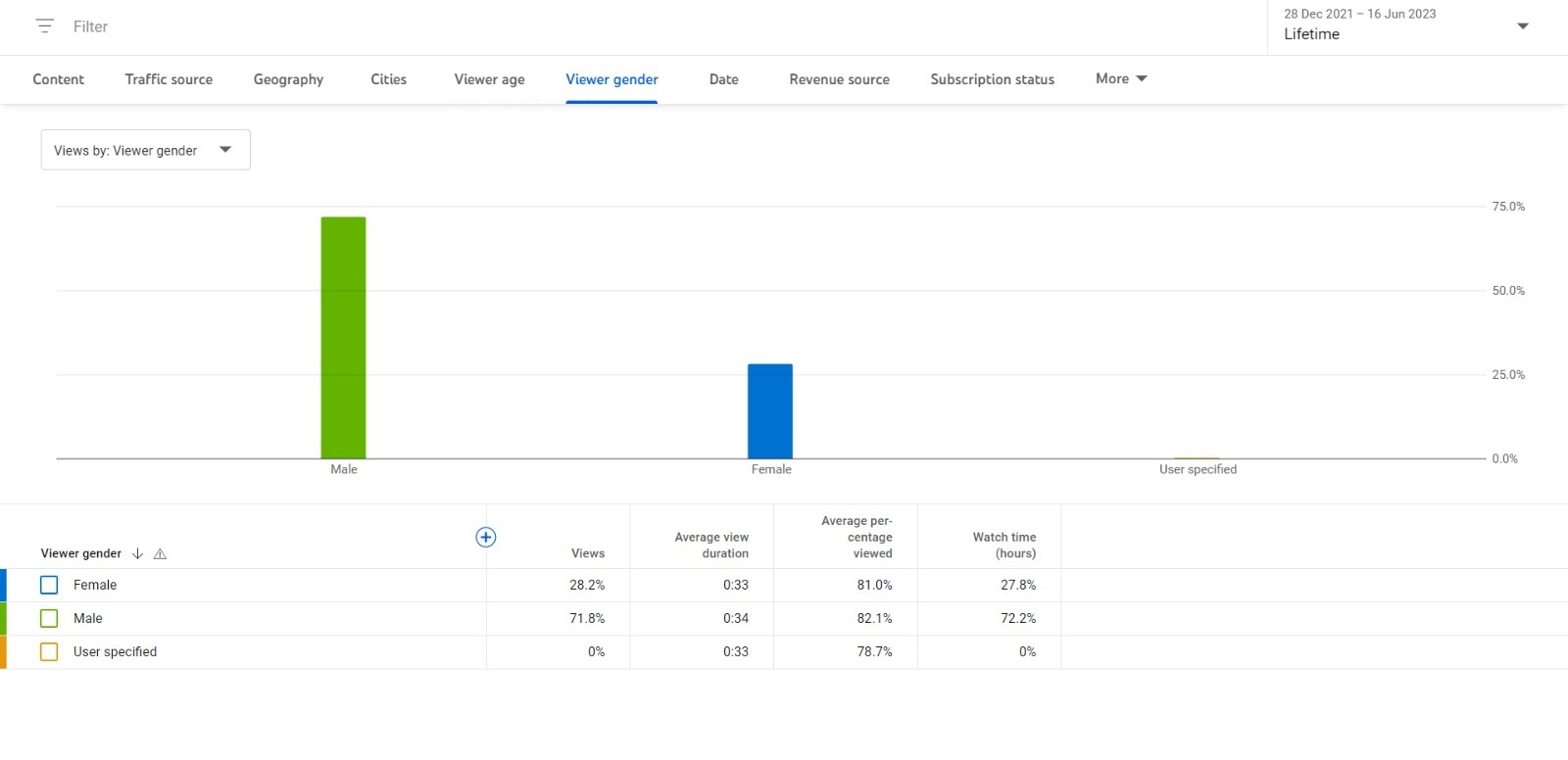The width and height of the screenshot is (1568, 760).
Task: Select the Viewer gender tab
Action: pyautogui.click(x=612, y=79)
